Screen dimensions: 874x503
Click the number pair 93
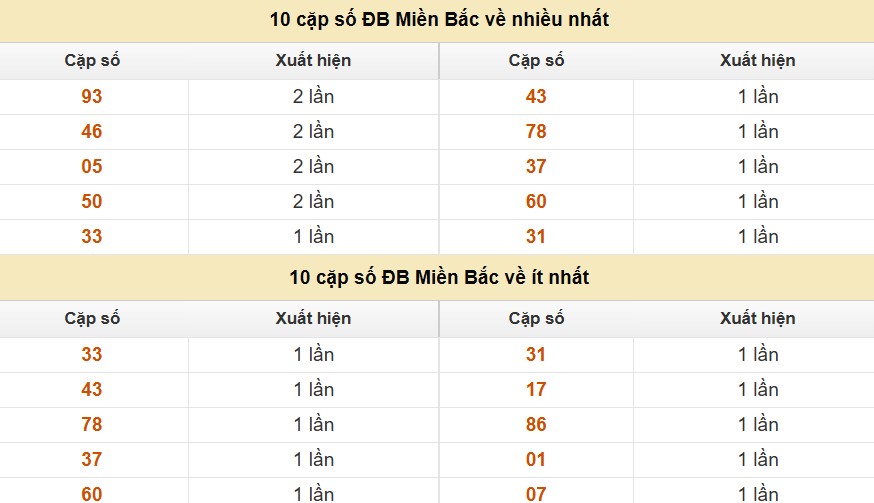(x=92, y=97)
